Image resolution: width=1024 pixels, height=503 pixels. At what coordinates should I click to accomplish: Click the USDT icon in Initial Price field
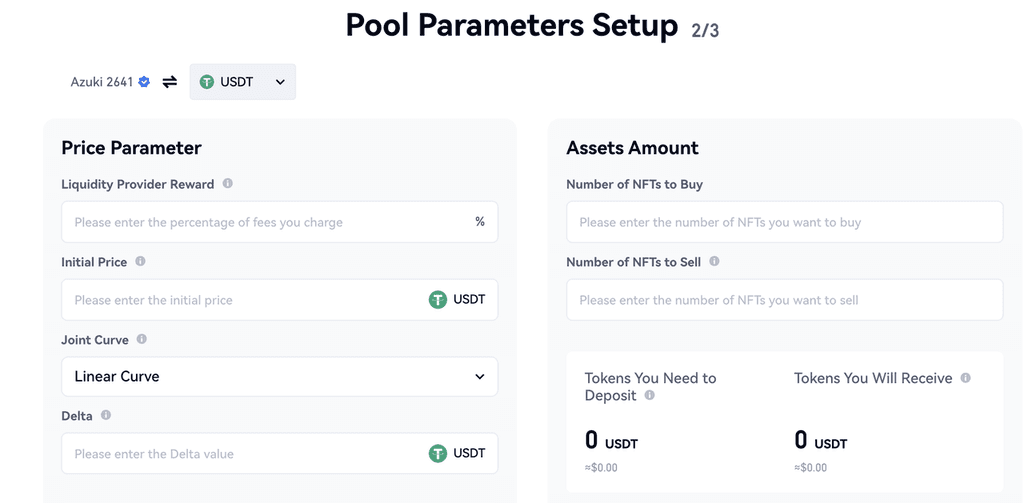tap(438, 300)
